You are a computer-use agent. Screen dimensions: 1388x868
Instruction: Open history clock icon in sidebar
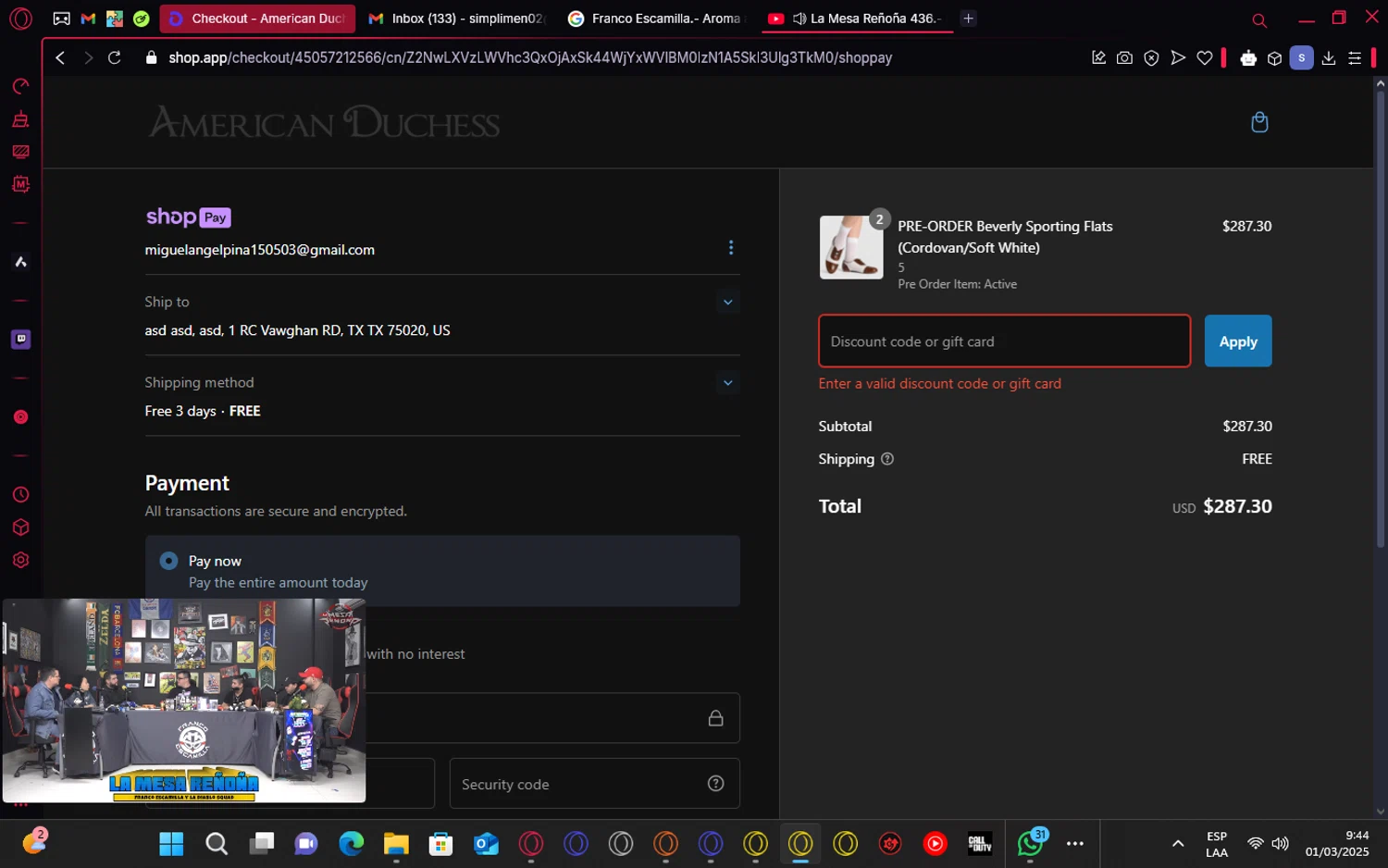(20, 494)
